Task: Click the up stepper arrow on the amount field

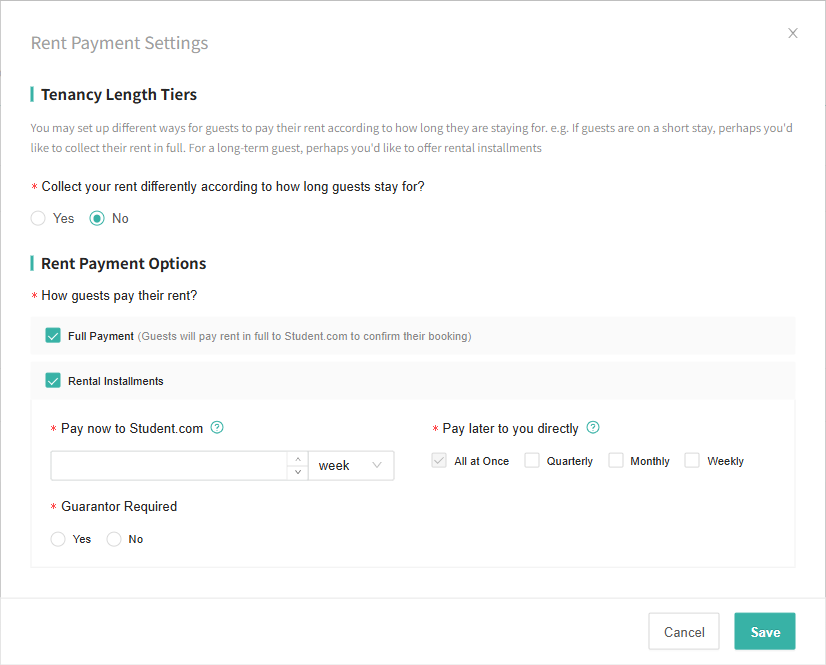Action: 297,459
